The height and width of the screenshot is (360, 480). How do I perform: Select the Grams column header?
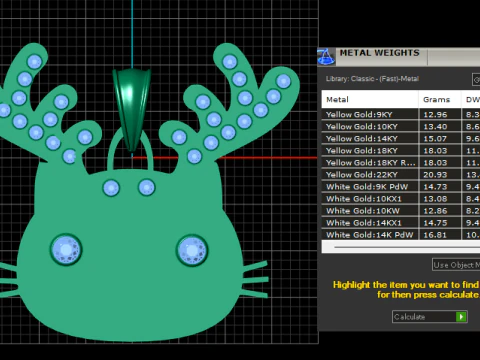(x=440, y=99)
